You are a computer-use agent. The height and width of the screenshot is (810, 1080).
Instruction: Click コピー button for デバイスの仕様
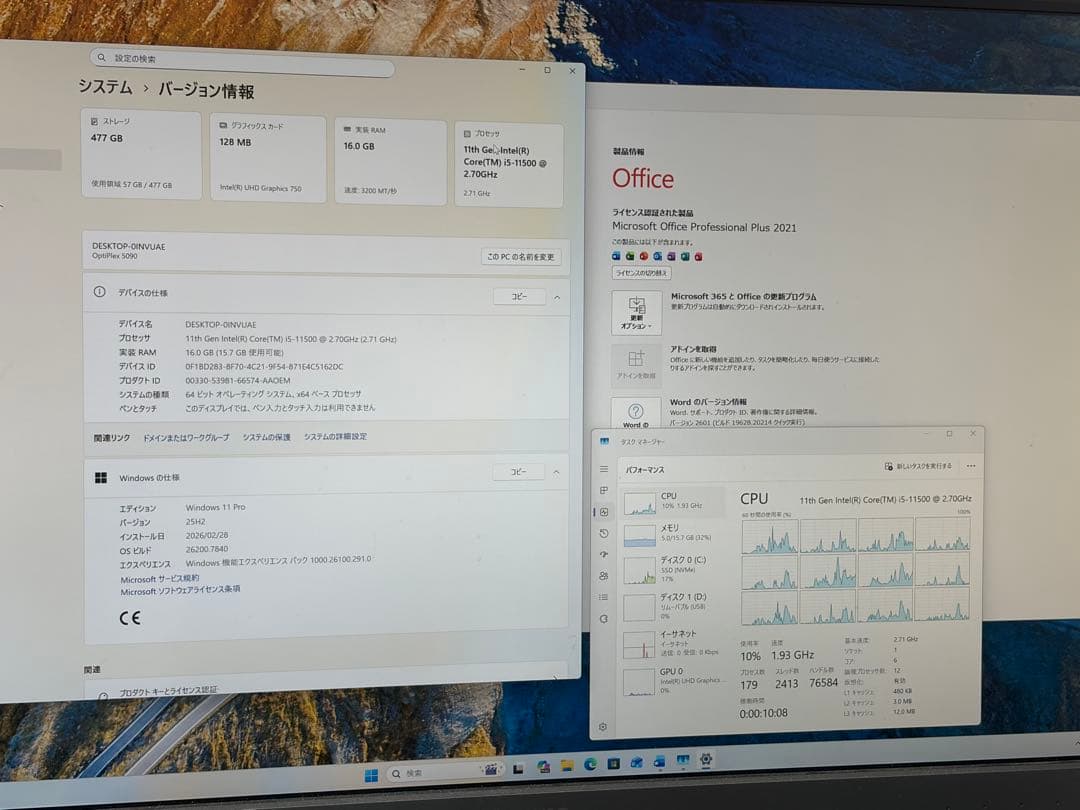[519, 296]
